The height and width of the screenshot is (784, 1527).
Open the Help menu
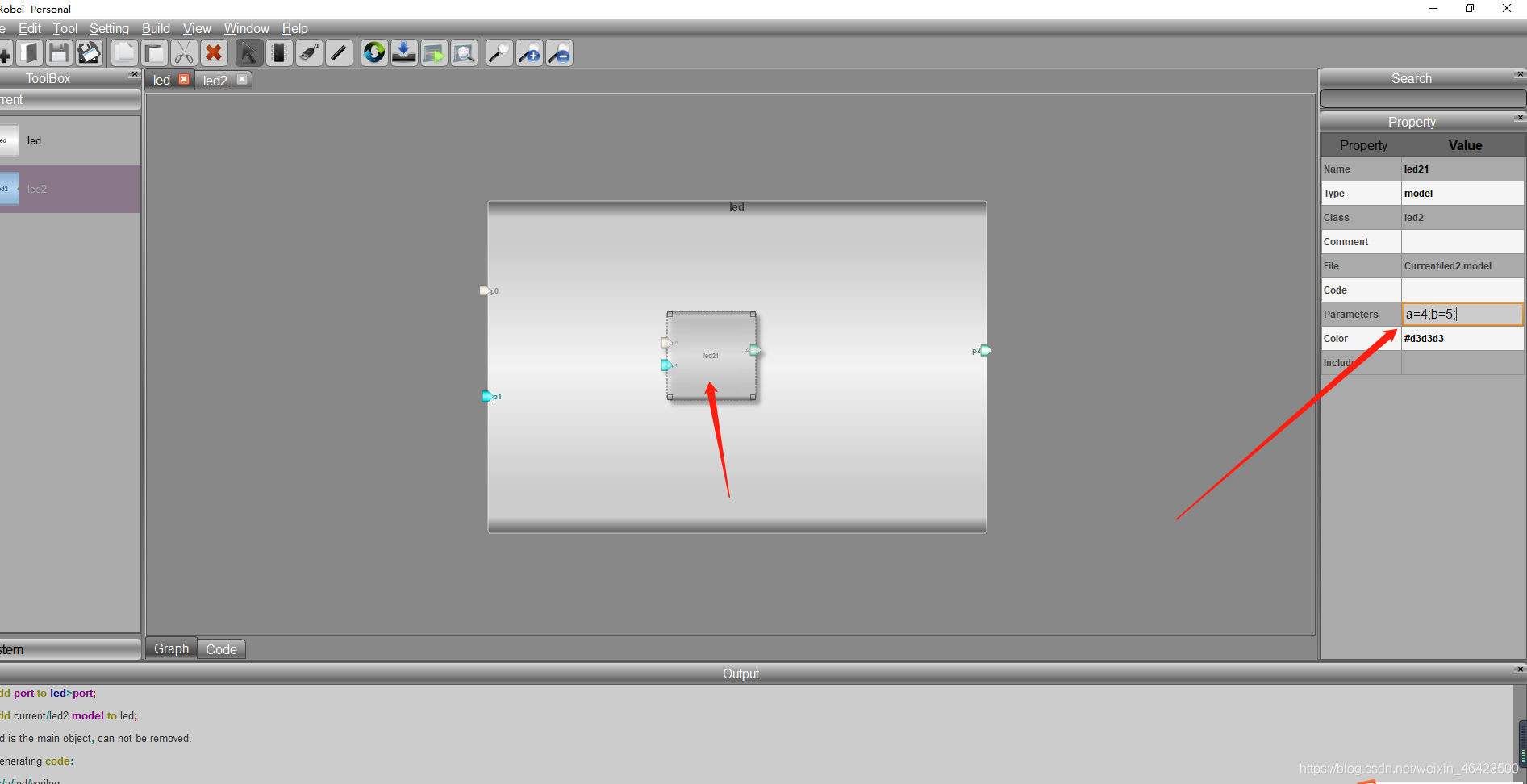(294, 28)
